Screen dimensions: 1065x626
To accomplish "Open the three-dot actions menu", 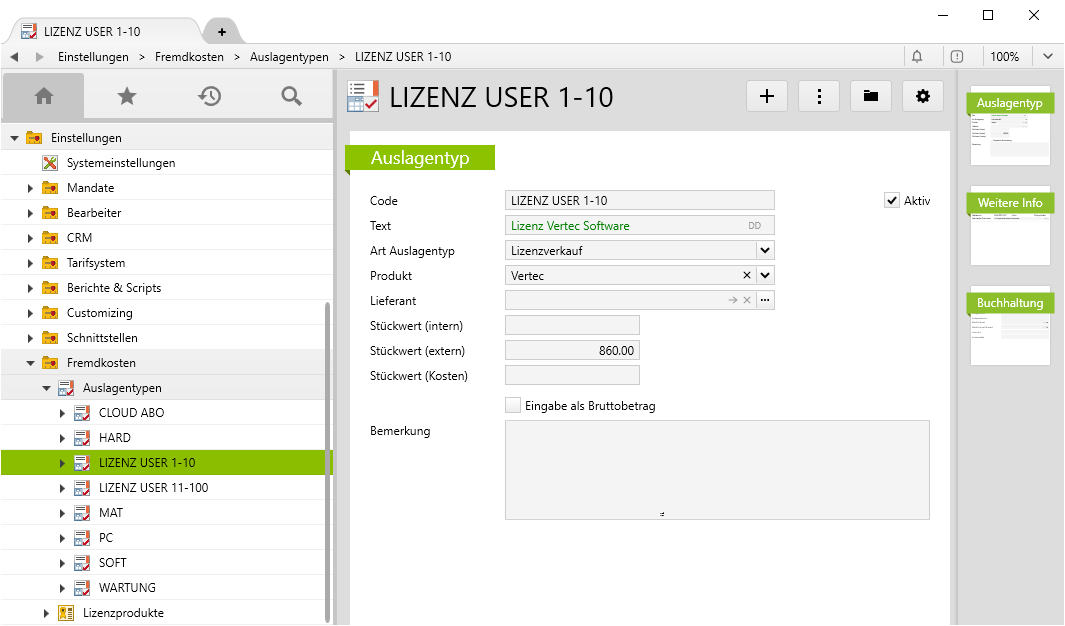I will (819, 96).
